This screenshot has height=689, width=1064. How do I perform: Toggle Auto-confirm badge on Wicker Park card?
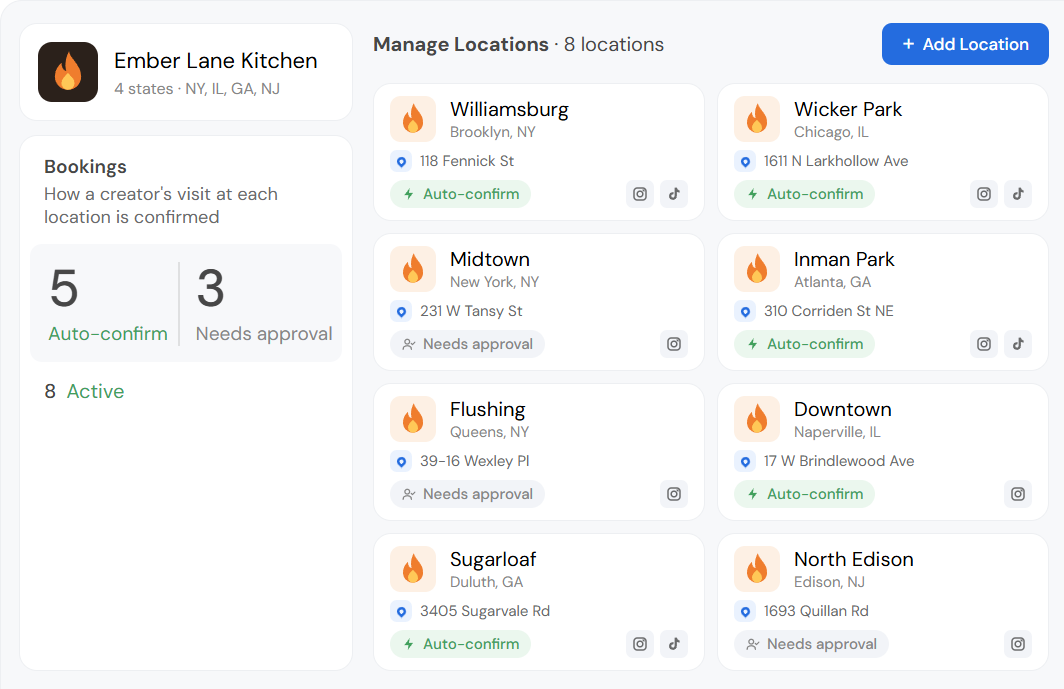point(805,194)
